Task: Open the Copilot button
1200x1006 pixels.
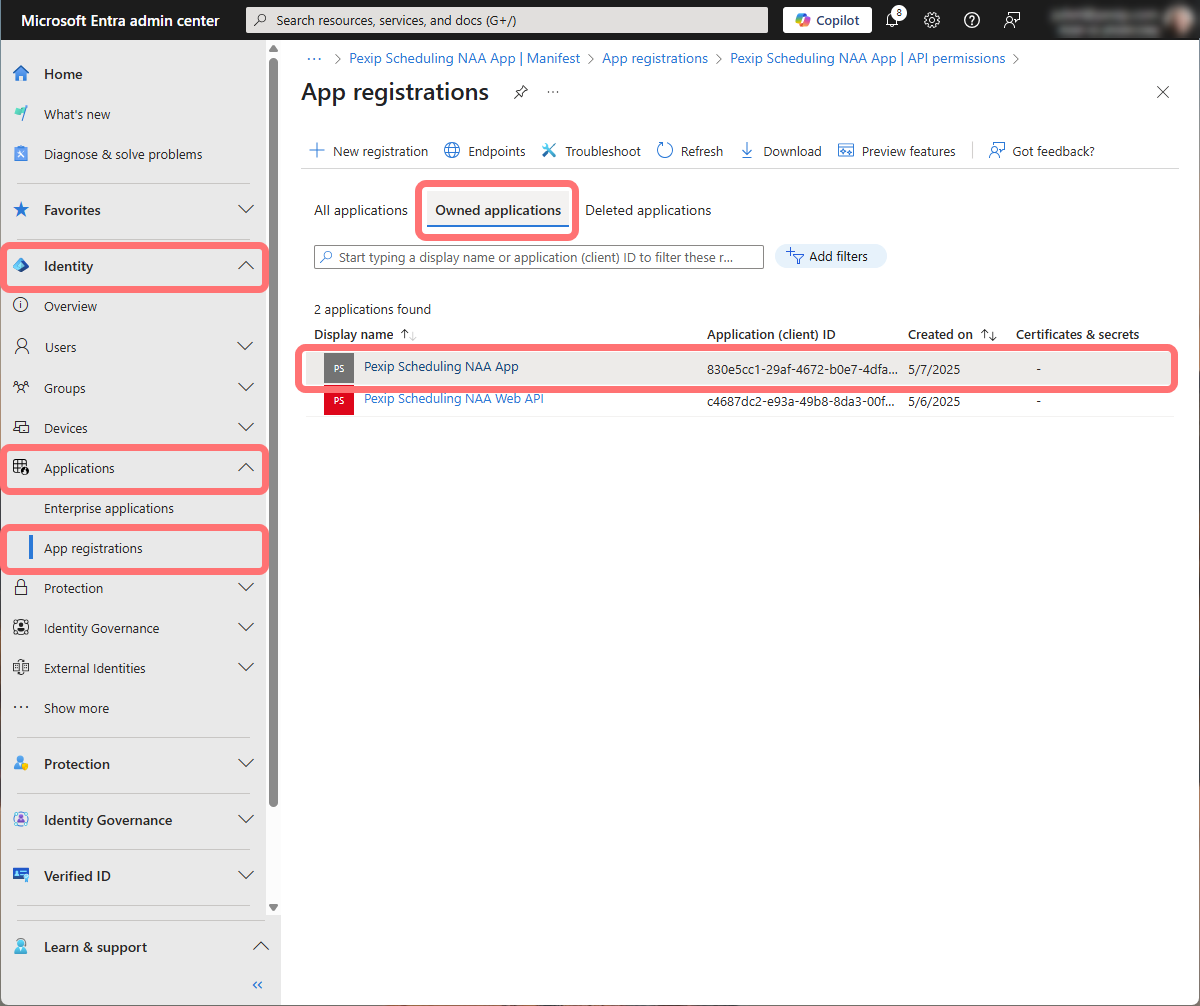Action: coord(827,20)
